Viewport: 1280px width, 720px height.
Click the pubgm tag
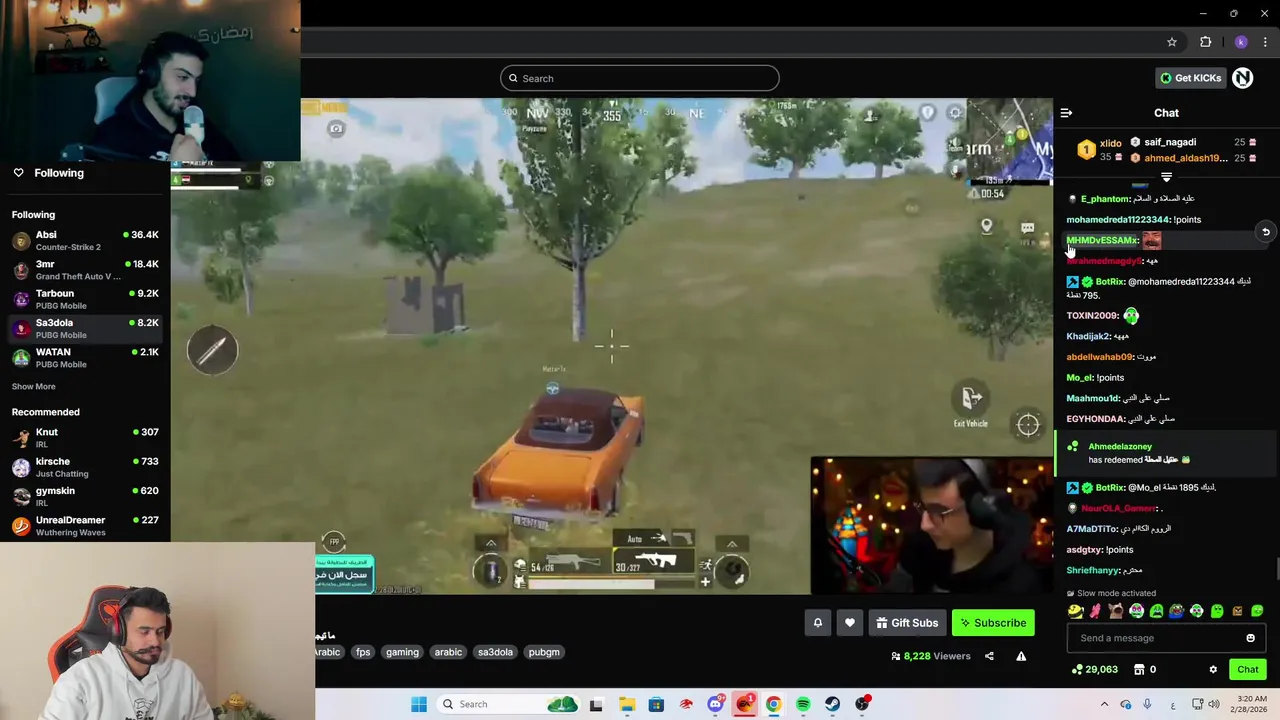click(544, 652)
